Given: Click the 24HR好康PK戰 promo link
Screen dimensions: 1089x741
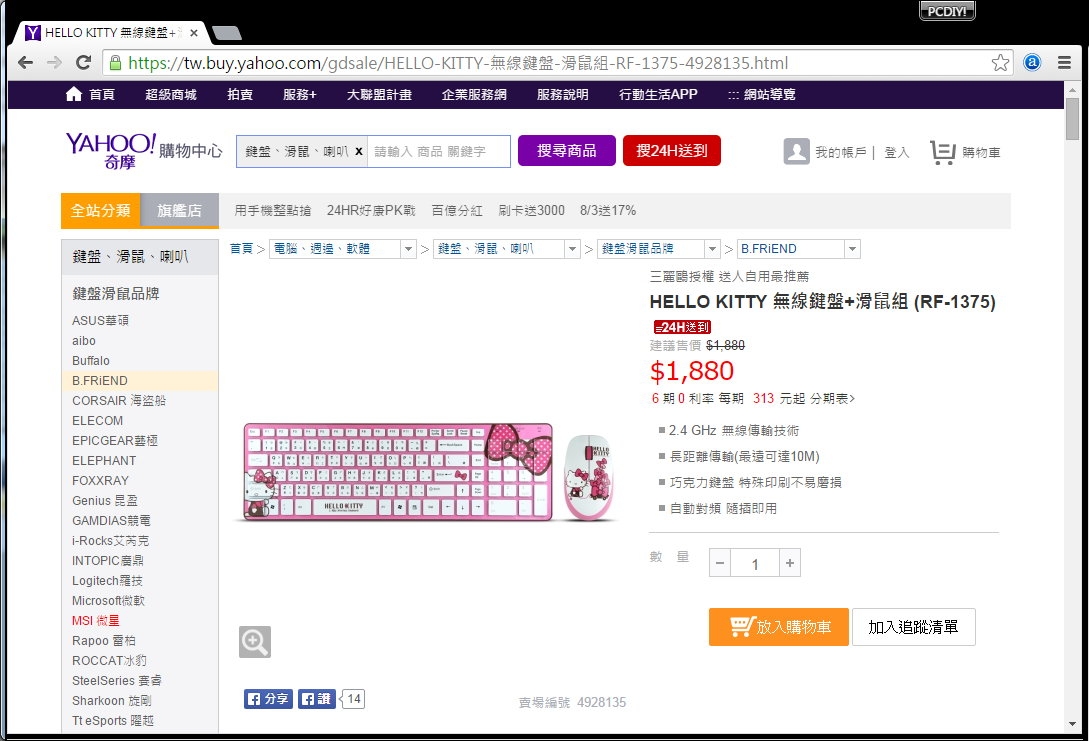Looking at the screenshot, I should pos(371,210).
